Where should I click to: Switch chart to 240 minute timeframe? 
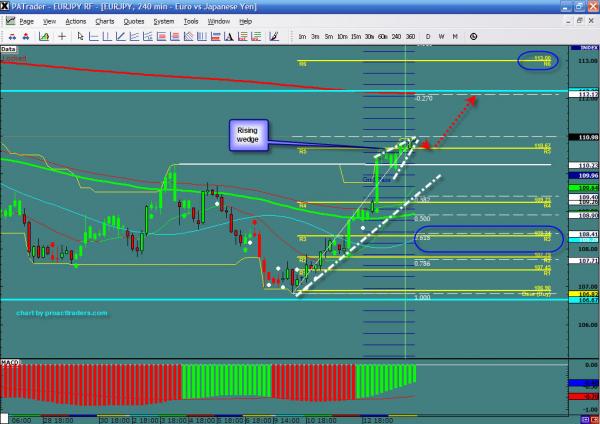pyautogui.click(x=396, y=35)
